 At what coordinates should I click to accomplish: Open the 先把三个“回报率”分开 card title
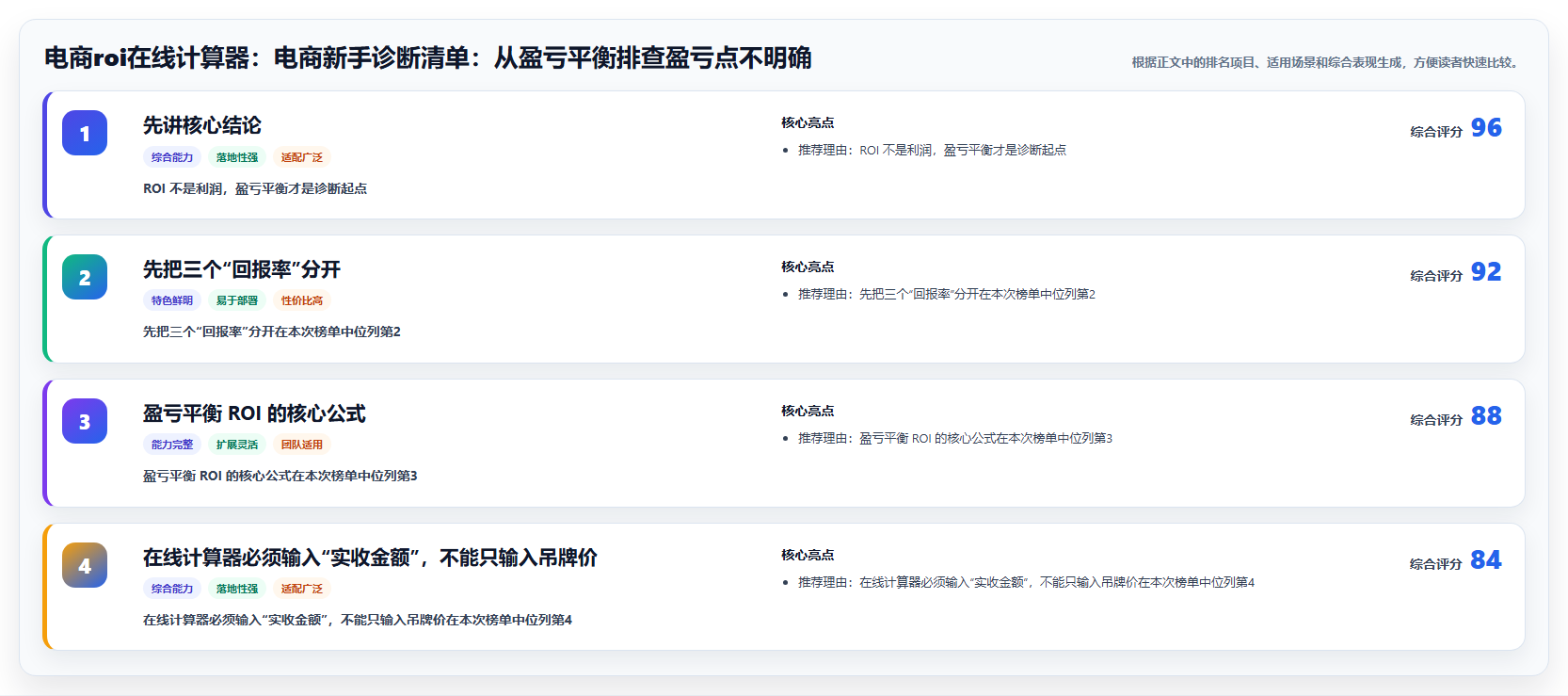242,269
